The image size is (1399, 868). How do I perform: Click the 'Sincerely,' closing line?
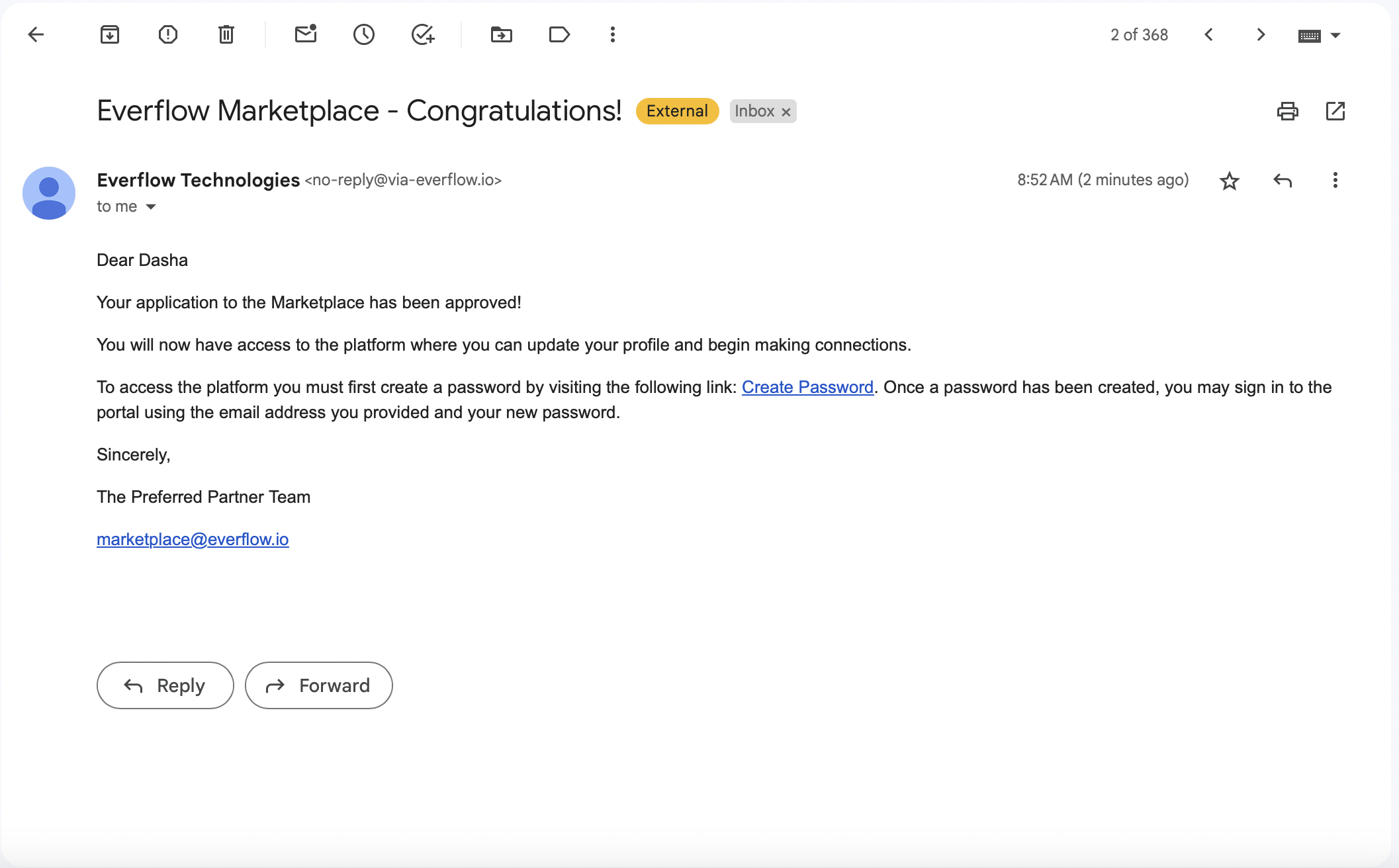click(134, 455)
